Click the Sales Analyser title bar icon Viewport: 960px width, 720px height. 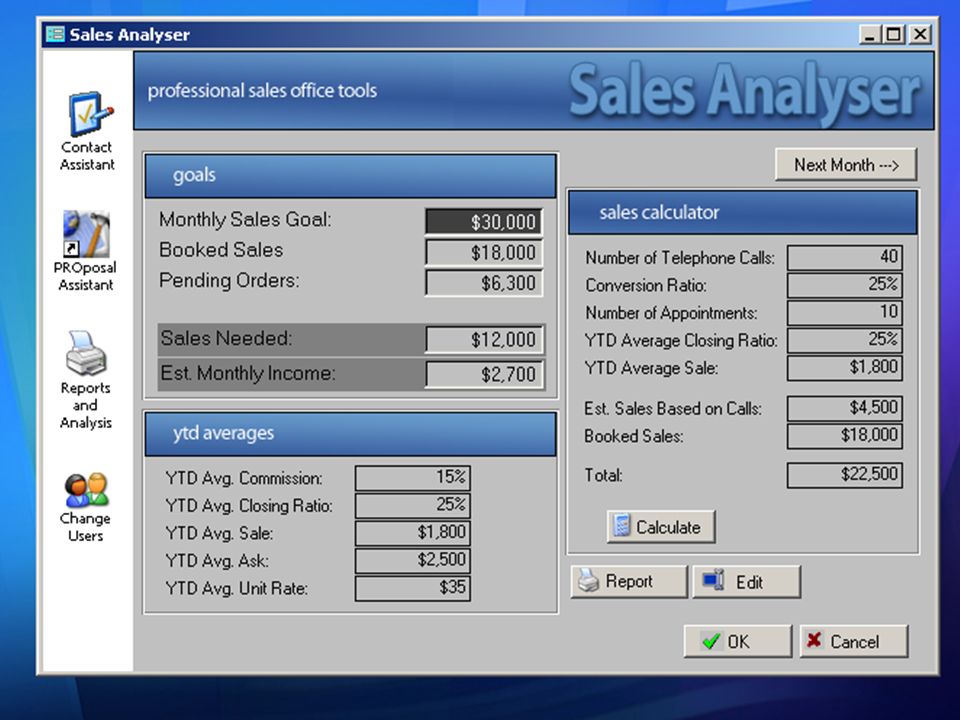(55, 34)
